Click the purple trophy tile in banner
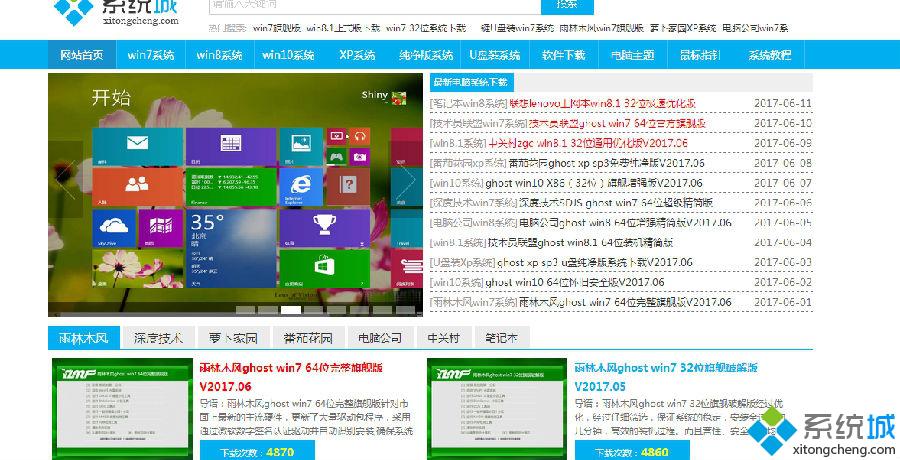Viewport: 900px width, 460px height. [x=324, y=227]
